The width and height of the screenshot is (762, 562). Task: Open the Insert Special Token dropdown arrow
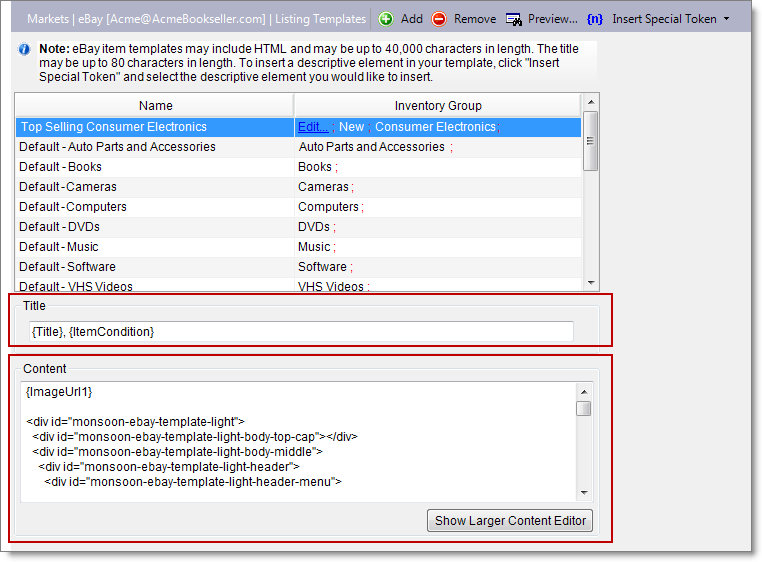pyautogui.click(x=726, y=19)
